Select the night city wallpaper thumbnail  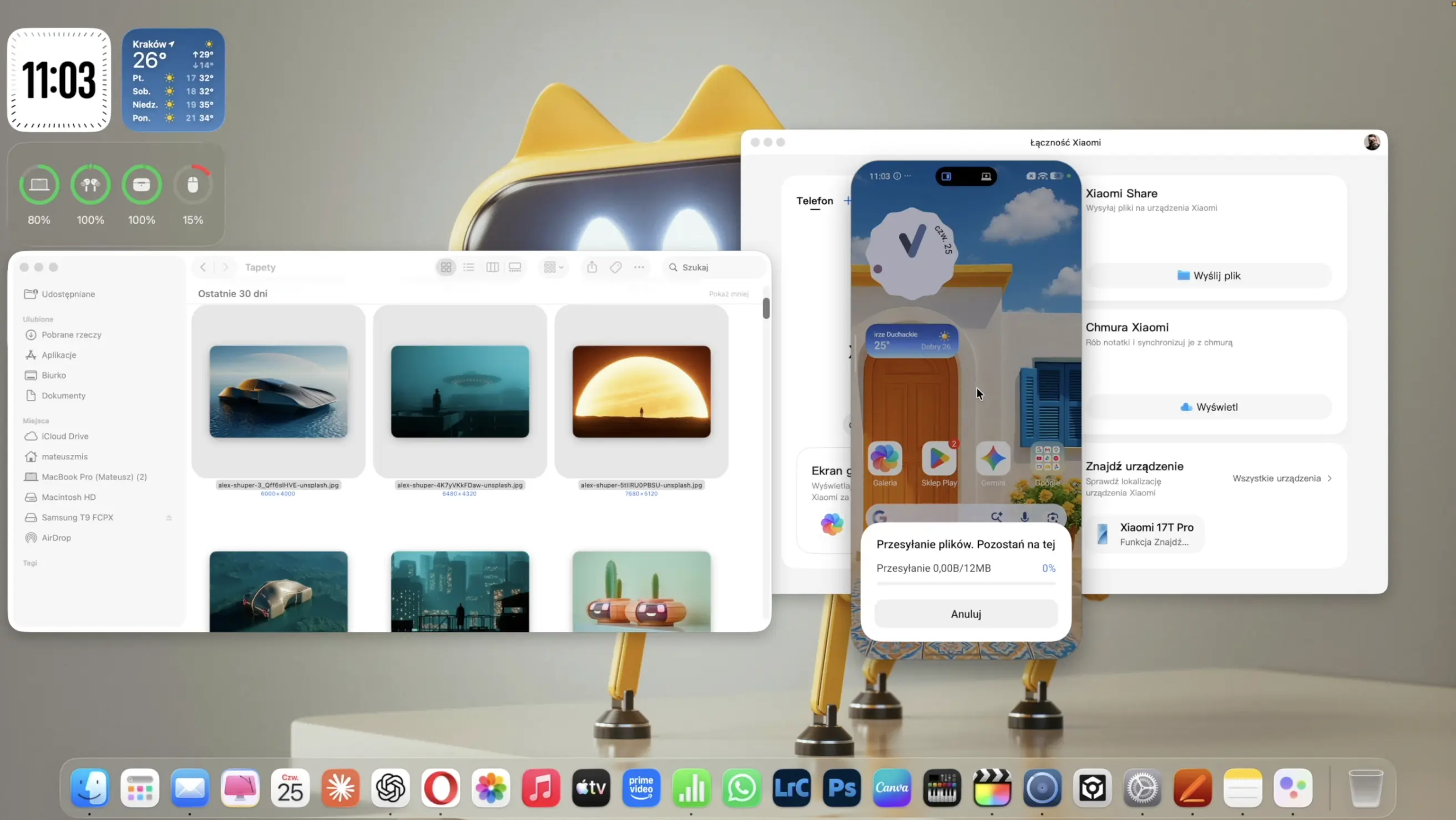460,591
